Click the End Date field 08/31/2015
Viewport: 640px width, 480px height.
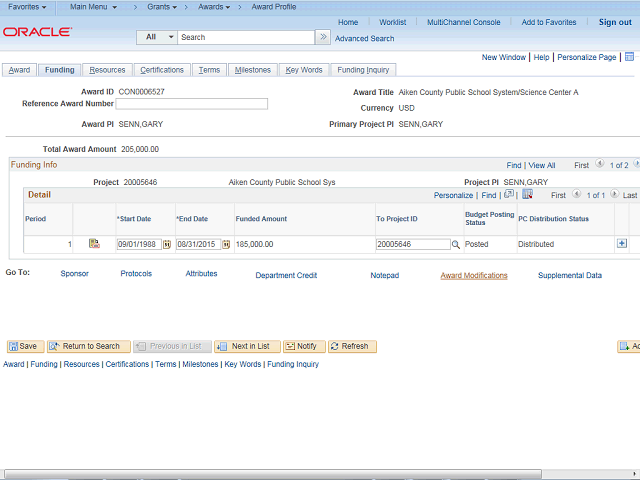pos(198,244)
